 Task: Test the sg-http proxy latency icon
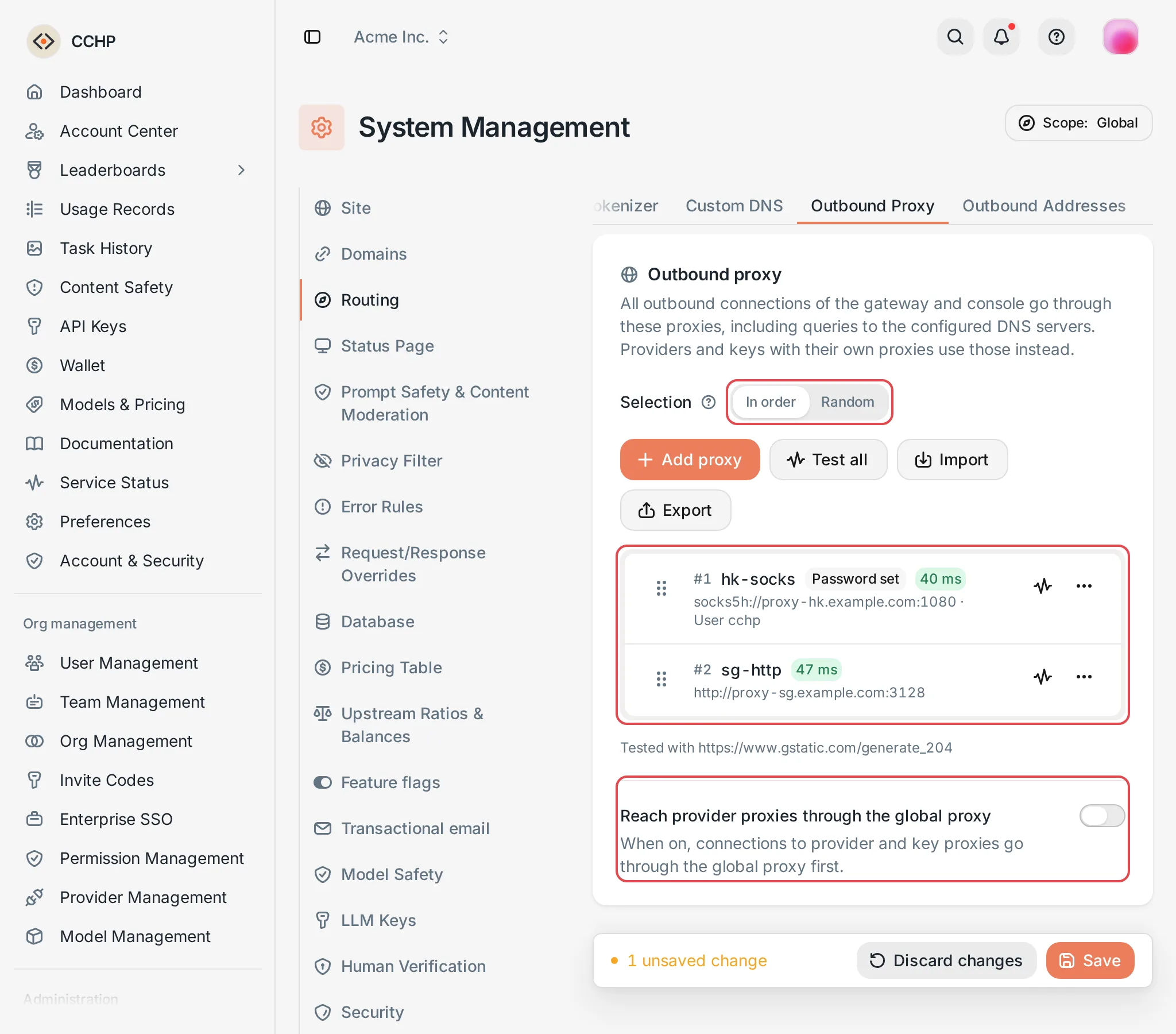click(x=1042, y=677)
